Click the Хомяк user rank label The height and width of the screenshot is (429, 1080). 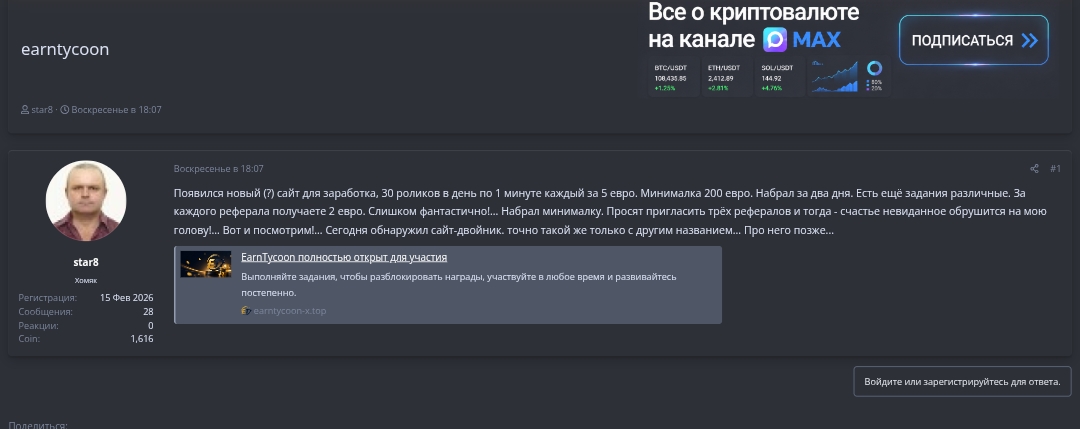(x=86, y=280)
